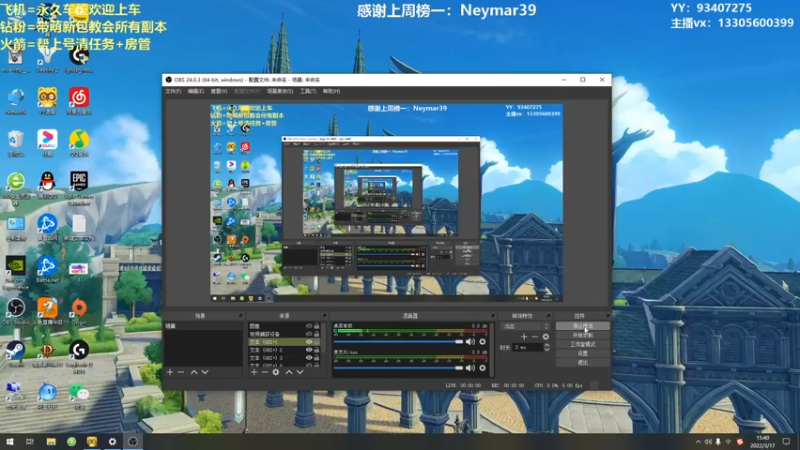Viewport: 800px width, 450px height.
Task: Open the 场景集合(S) menu
Action: (x=280, y=91)
